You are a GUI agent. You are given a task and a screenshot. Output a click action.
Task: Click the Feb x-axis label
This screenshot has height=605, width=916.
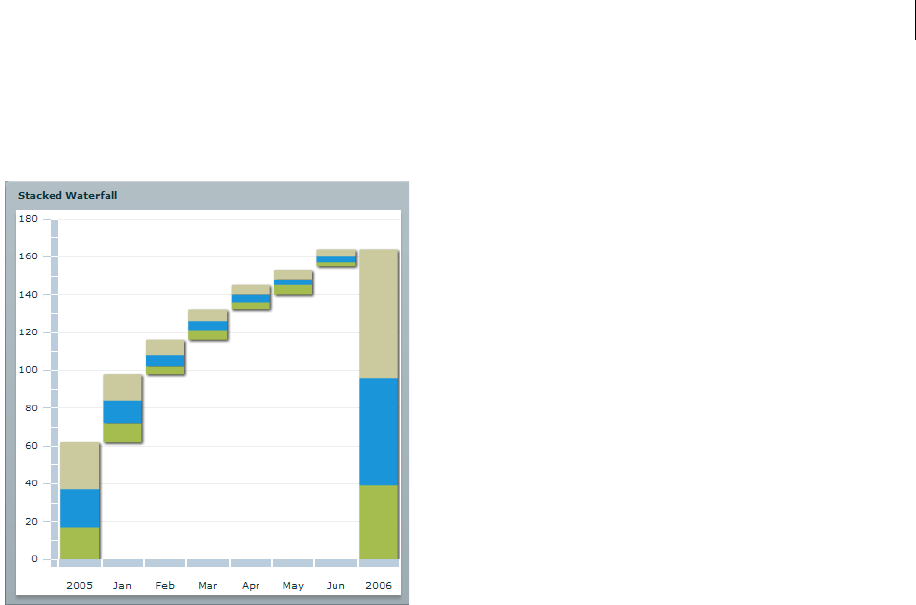165,585
